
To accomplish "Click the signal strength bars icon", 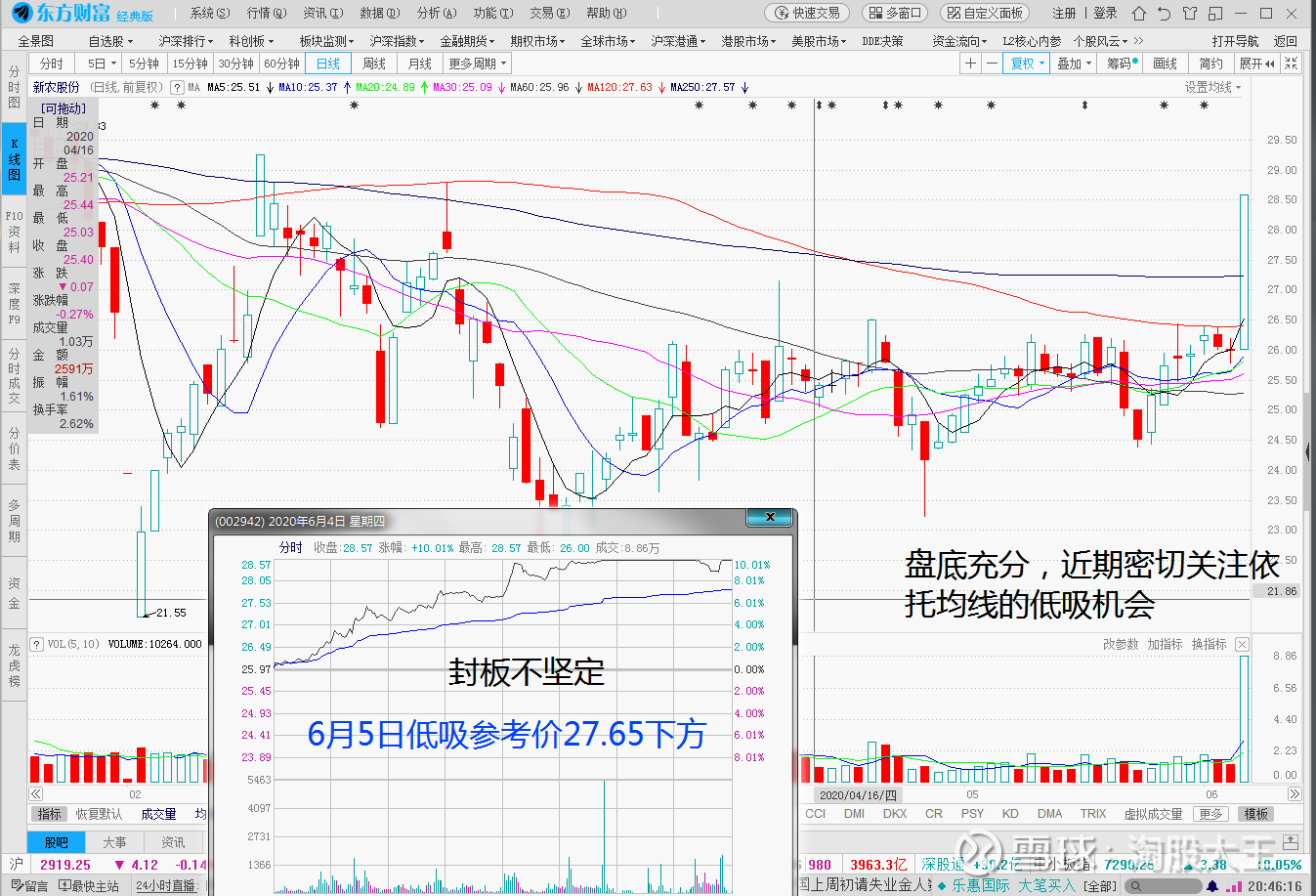I will [1233, 886].
